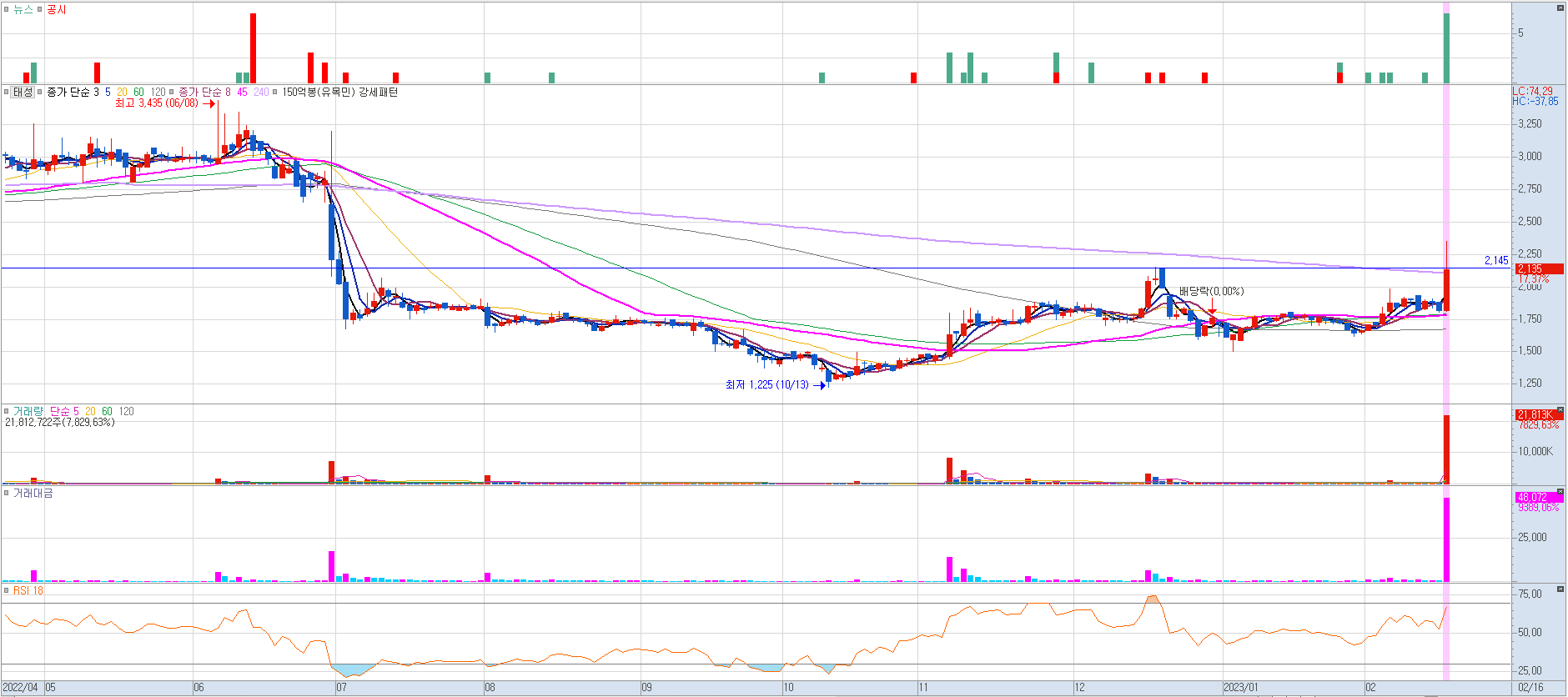Click the lavender 240 moving average period
This screenshot has width=1568, height=697.
[261, 92]
